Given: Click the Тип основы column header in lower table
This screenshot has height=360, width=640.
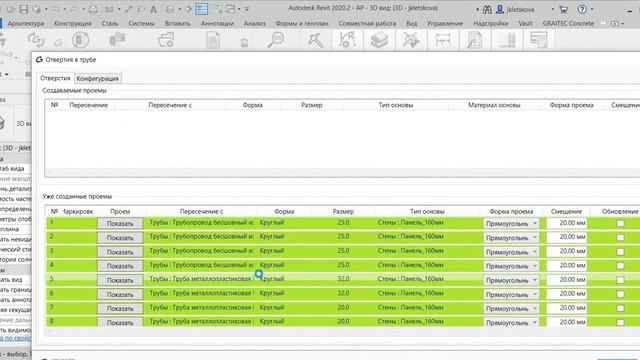Looking at the screenshot, I should pyautogui.click(x=427, y=211).
